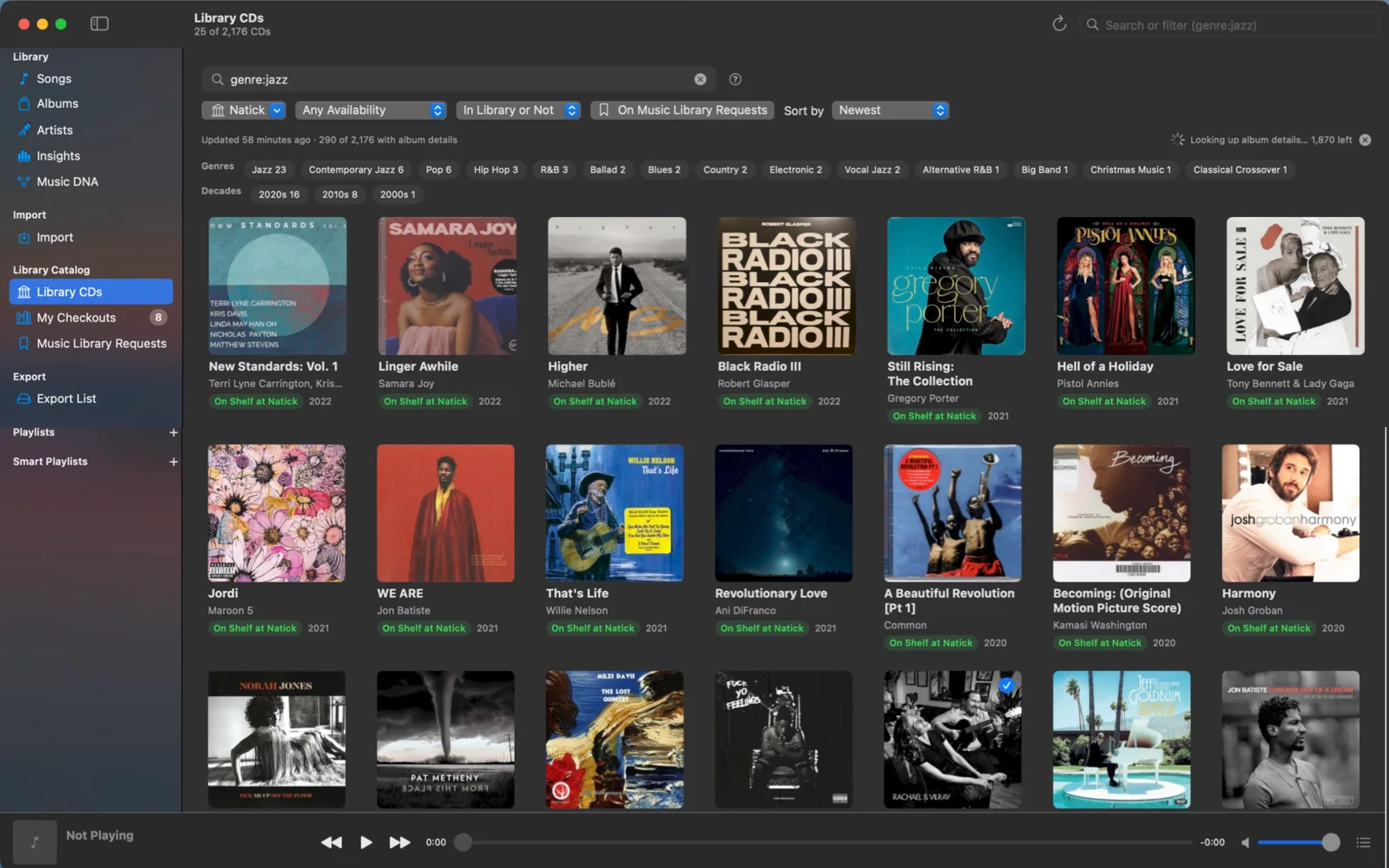This screenshot has height=868, width=1389.
Task: Open the Love for Sale album cover
Action: [x=1295, y=286]
